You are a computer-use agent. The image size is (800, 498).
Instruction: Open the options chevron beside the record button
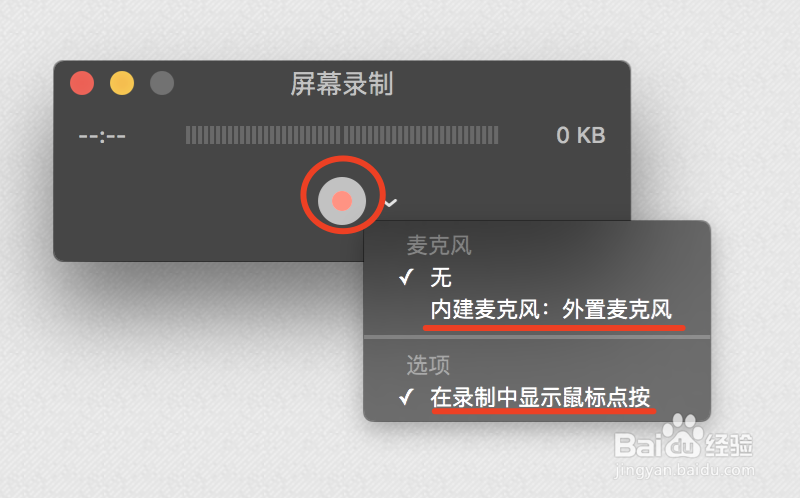coord(391,203)
